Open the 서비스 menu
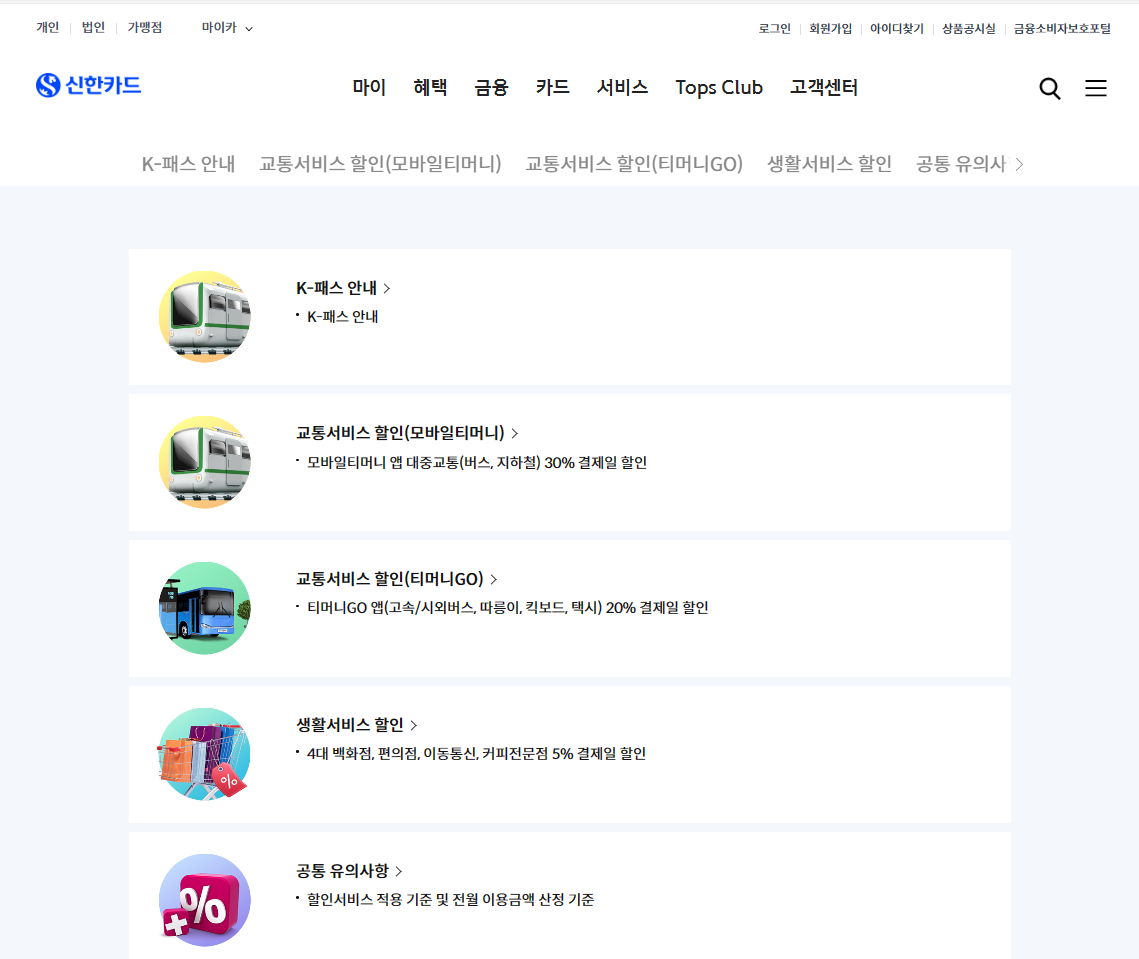The image size is (1139, 959). (623, 88)
